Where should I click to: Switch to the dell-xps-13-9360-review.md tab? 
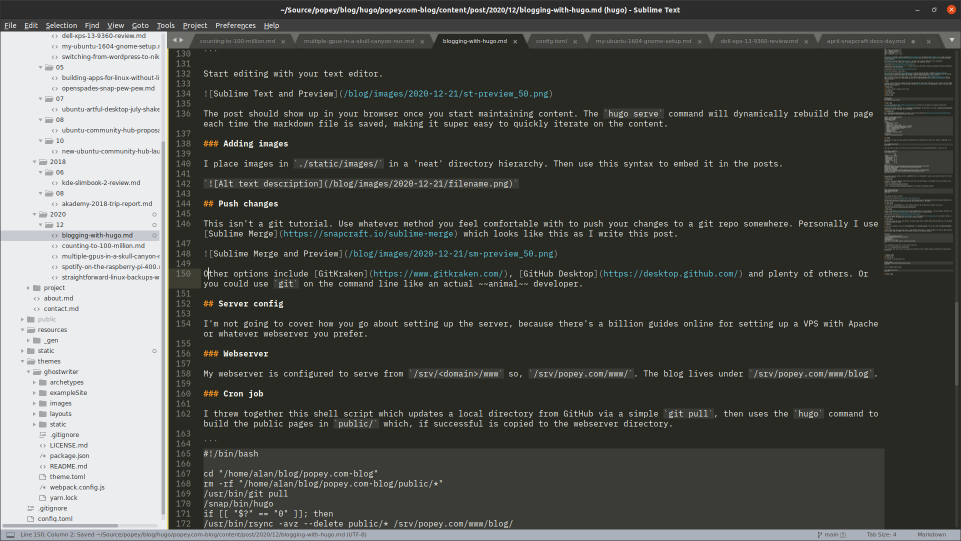click(x=759, y=41)
